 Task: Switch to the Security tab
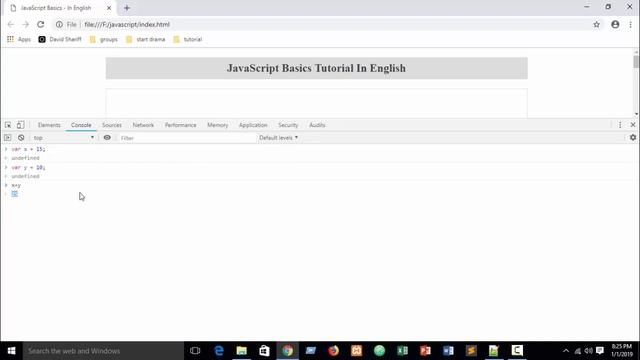pos(288,125)
